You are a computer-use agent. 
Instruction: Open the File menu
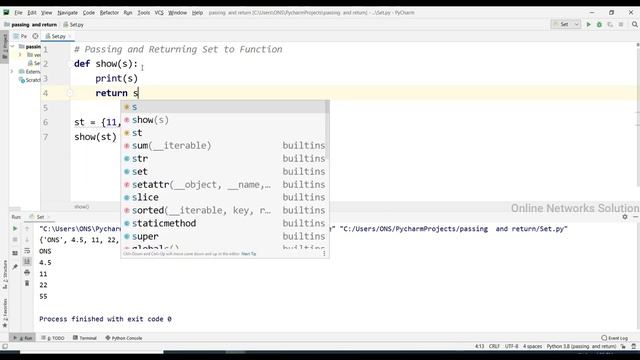pos(18,13)
